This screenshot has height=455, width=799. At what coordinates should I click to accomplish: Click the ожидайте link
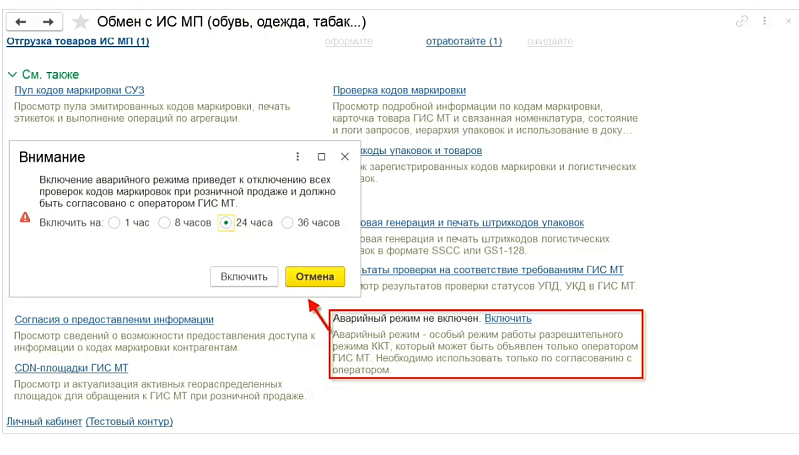[x=550, y=41]
